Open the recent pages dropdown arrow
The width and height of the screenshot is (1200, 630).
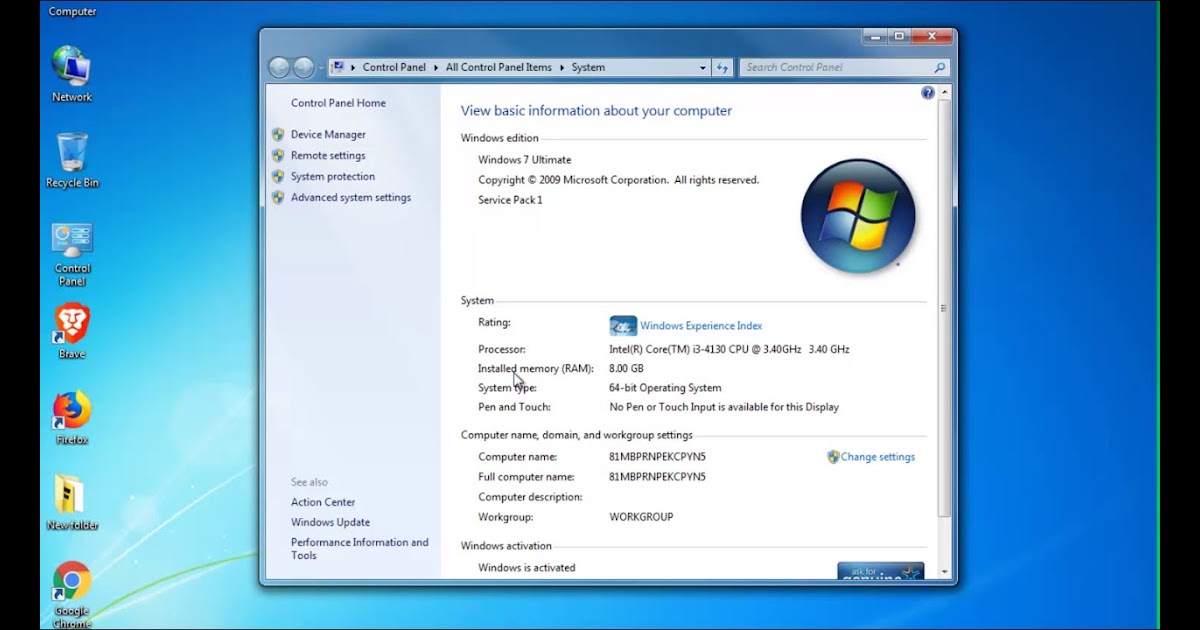tap(321, 67)
